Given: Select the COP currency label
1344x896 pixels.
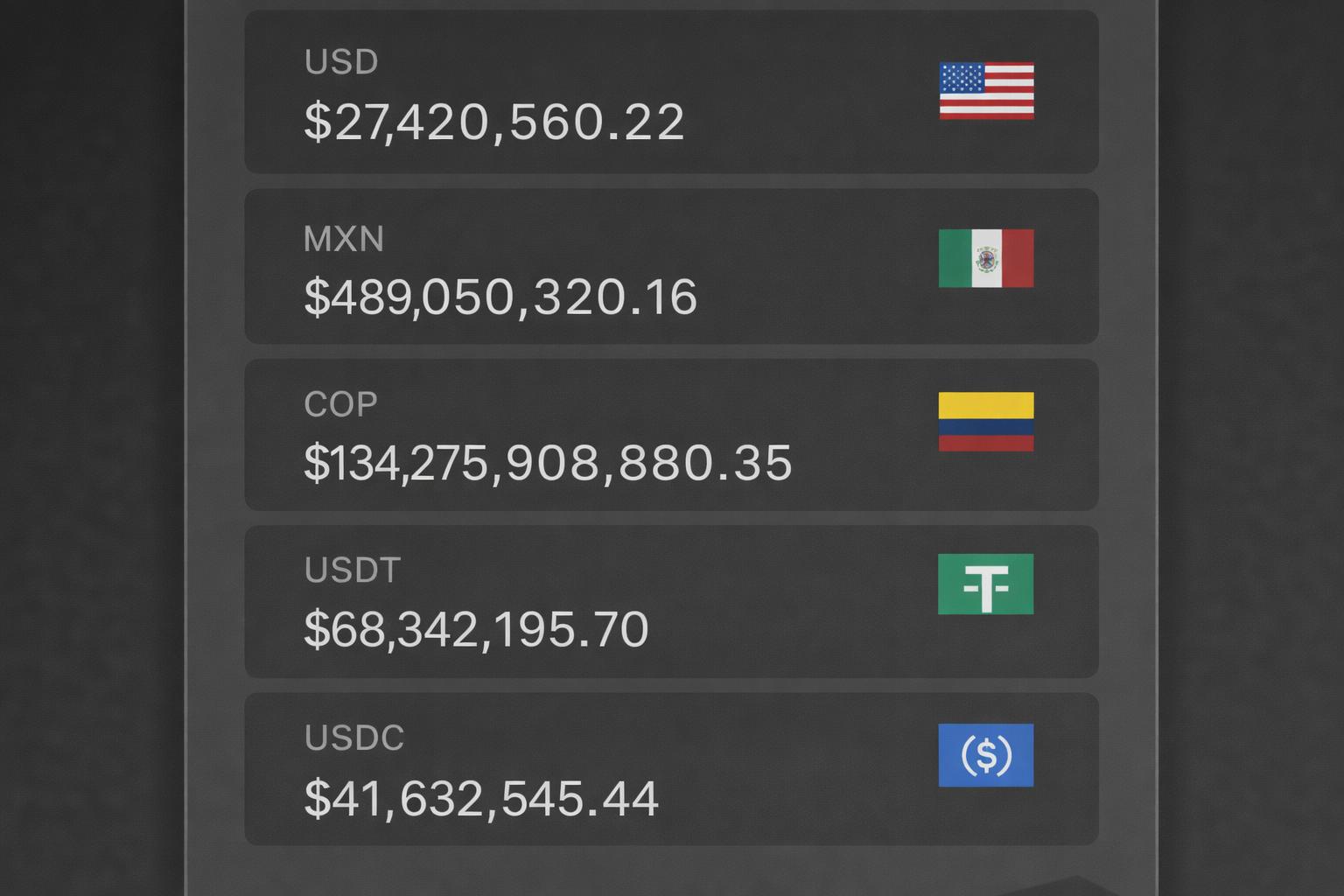Looking at the screenshot, I should click(339, 402).
